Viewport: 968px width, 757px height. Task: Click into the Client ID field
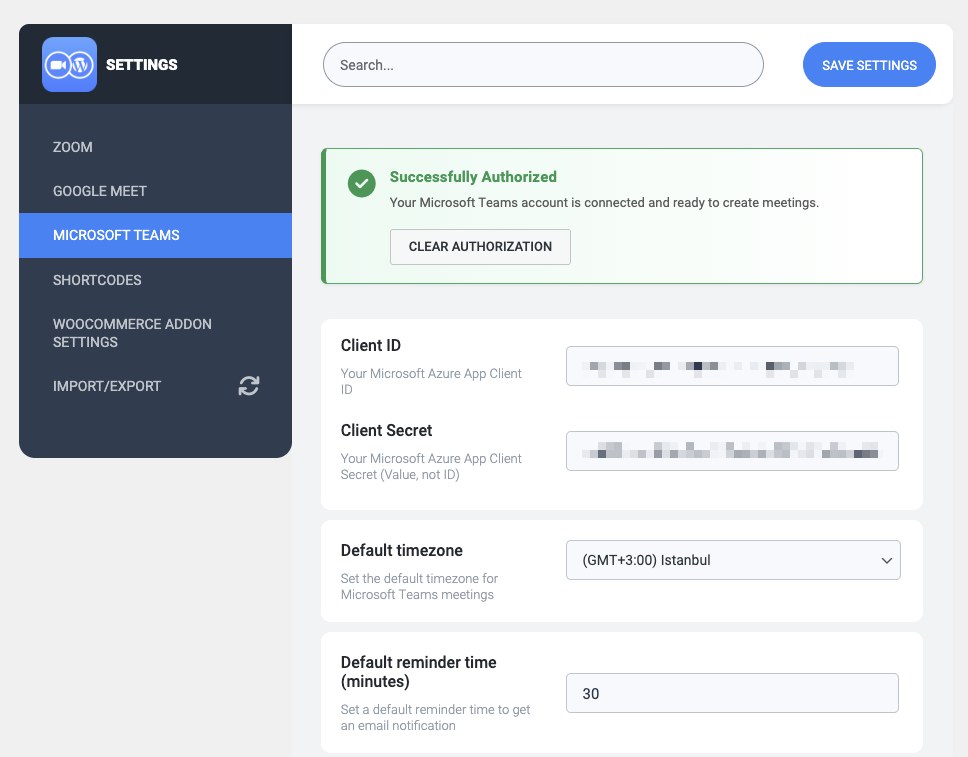[x=732, y=366]
